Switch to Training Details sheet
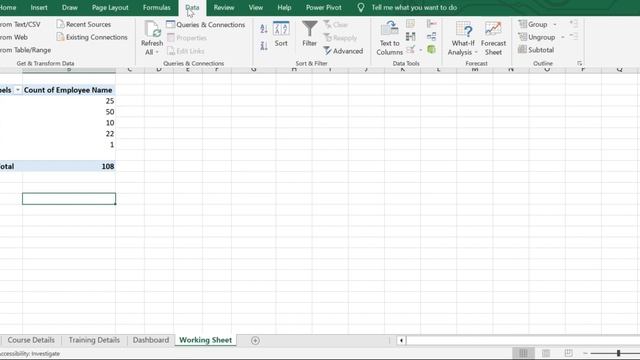This screenshot has height=360, width=640. [94, 340]
